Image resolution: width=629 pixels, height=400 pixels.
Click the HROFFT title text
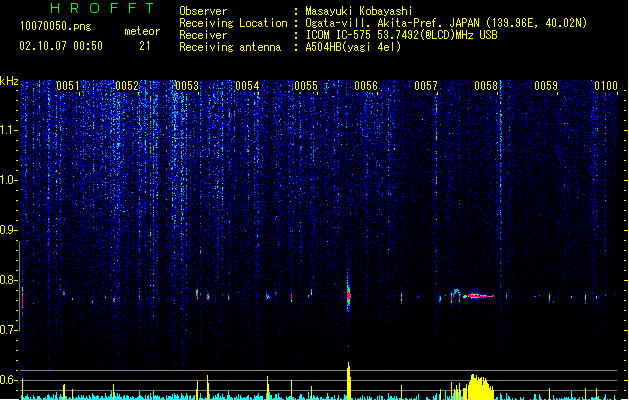(x=102, y=8)
